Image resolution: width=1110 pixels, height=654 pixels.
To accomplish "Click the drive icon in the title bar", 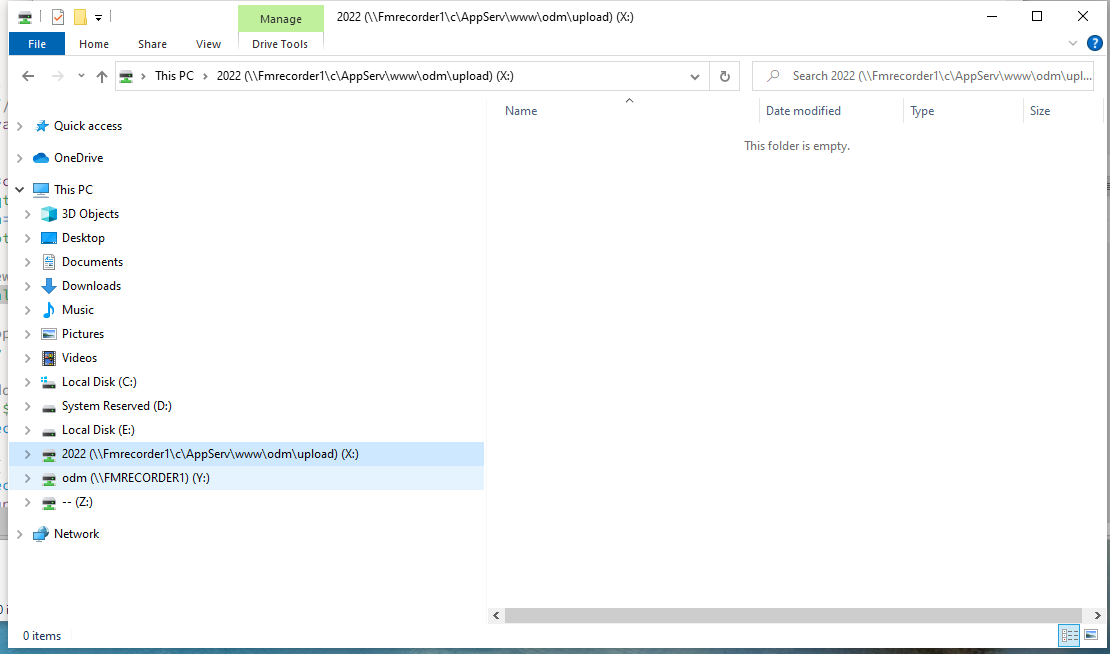I will click(25, 16).
